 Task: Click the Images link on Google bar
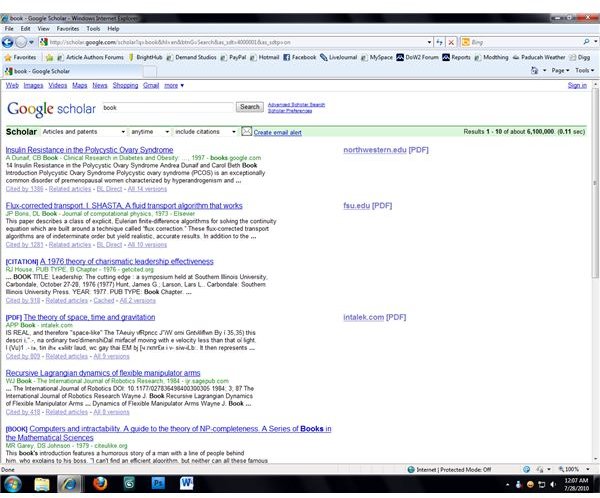click(33, 85)
